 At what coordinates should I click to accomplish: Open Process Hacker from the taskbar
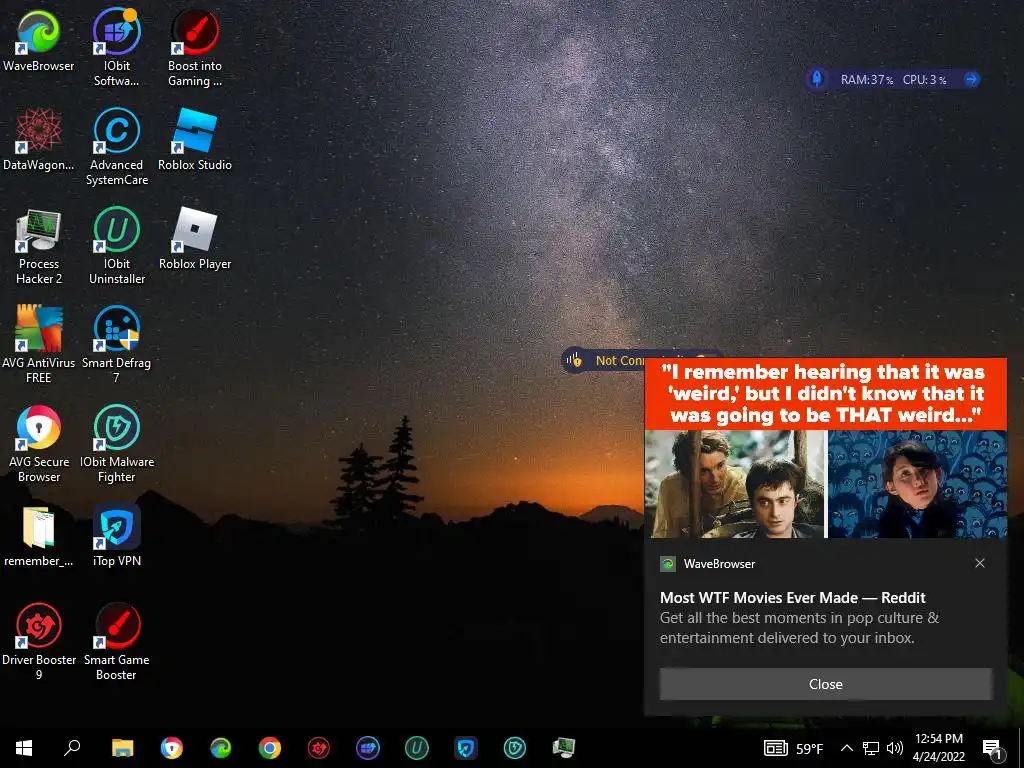click(564, 748)
